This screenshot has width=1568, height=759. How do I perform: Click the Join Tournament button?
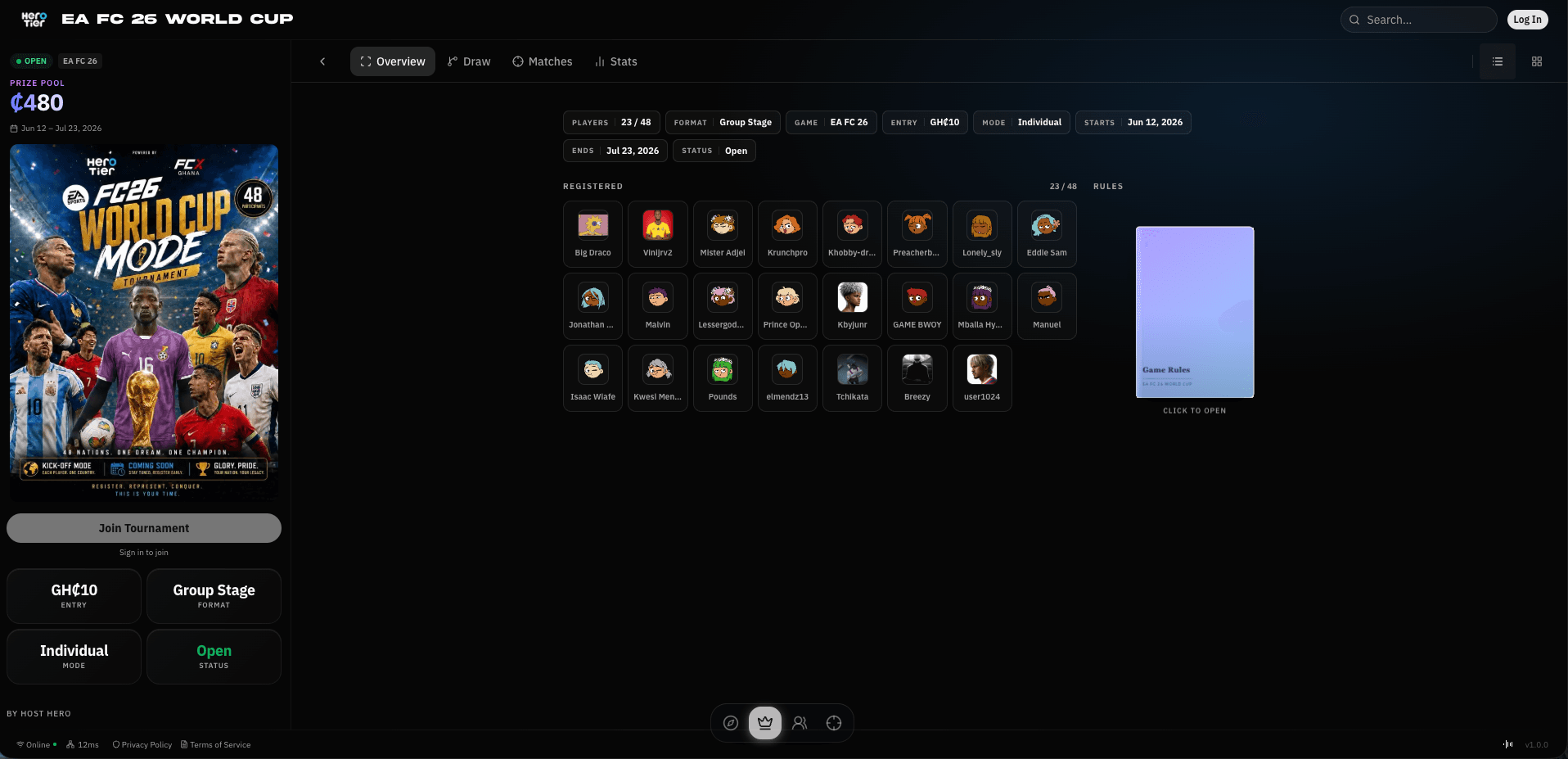coord(144,528)
